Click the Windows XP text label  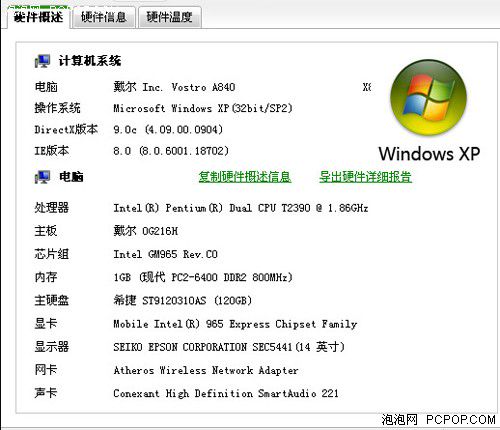429,154
